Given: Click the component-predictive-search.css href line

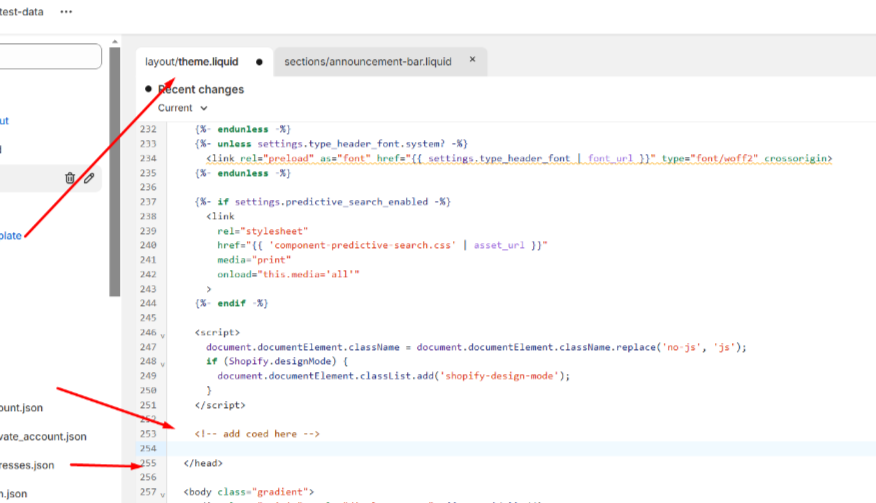Looking at the screenshot, I should [x=382, y=245].
